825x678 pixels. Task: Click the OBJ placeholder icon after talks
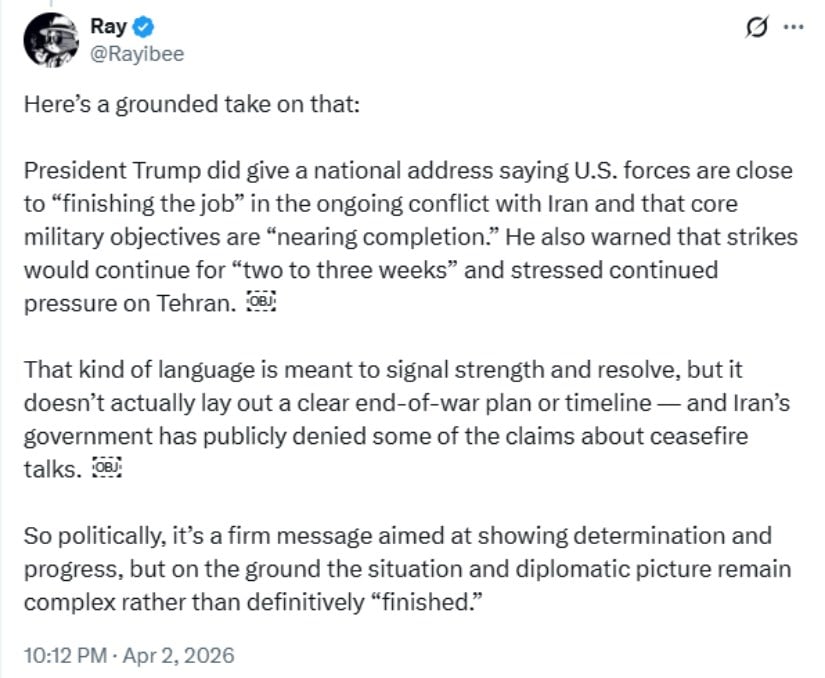pyautogui.click(x=105, y=468)
